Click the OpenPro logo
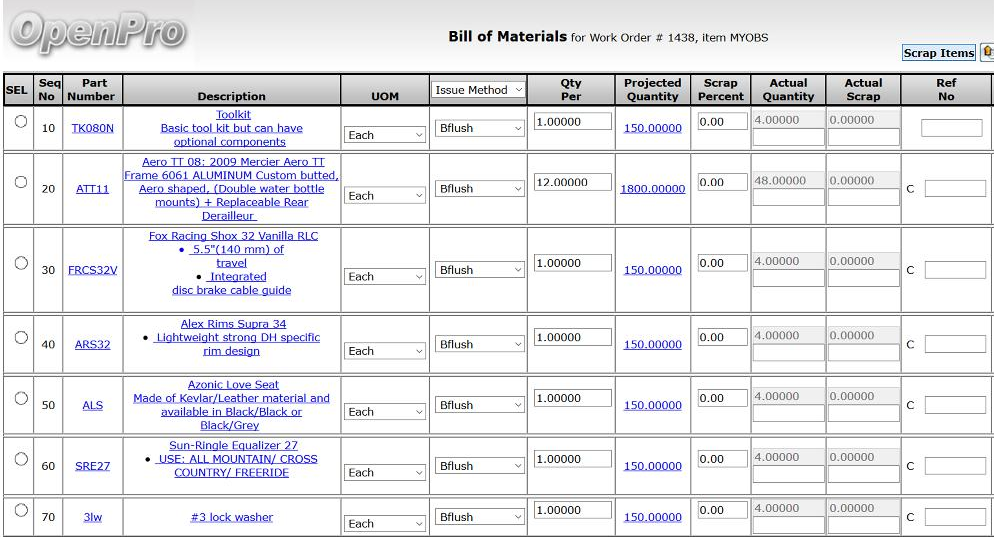Screen dimensions: 994x537 coord(97,32)
